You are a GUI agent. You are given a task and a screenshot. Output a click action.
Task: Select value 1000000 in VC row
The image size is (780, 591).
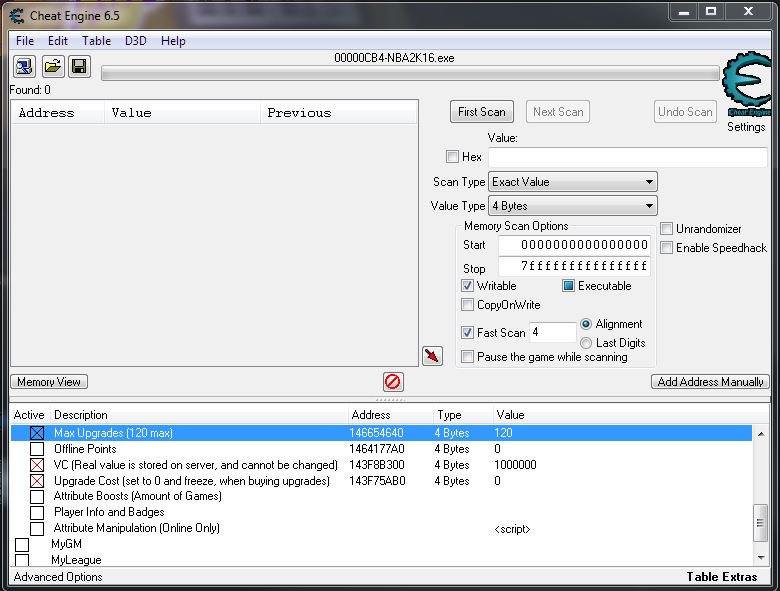coord(515,465)
